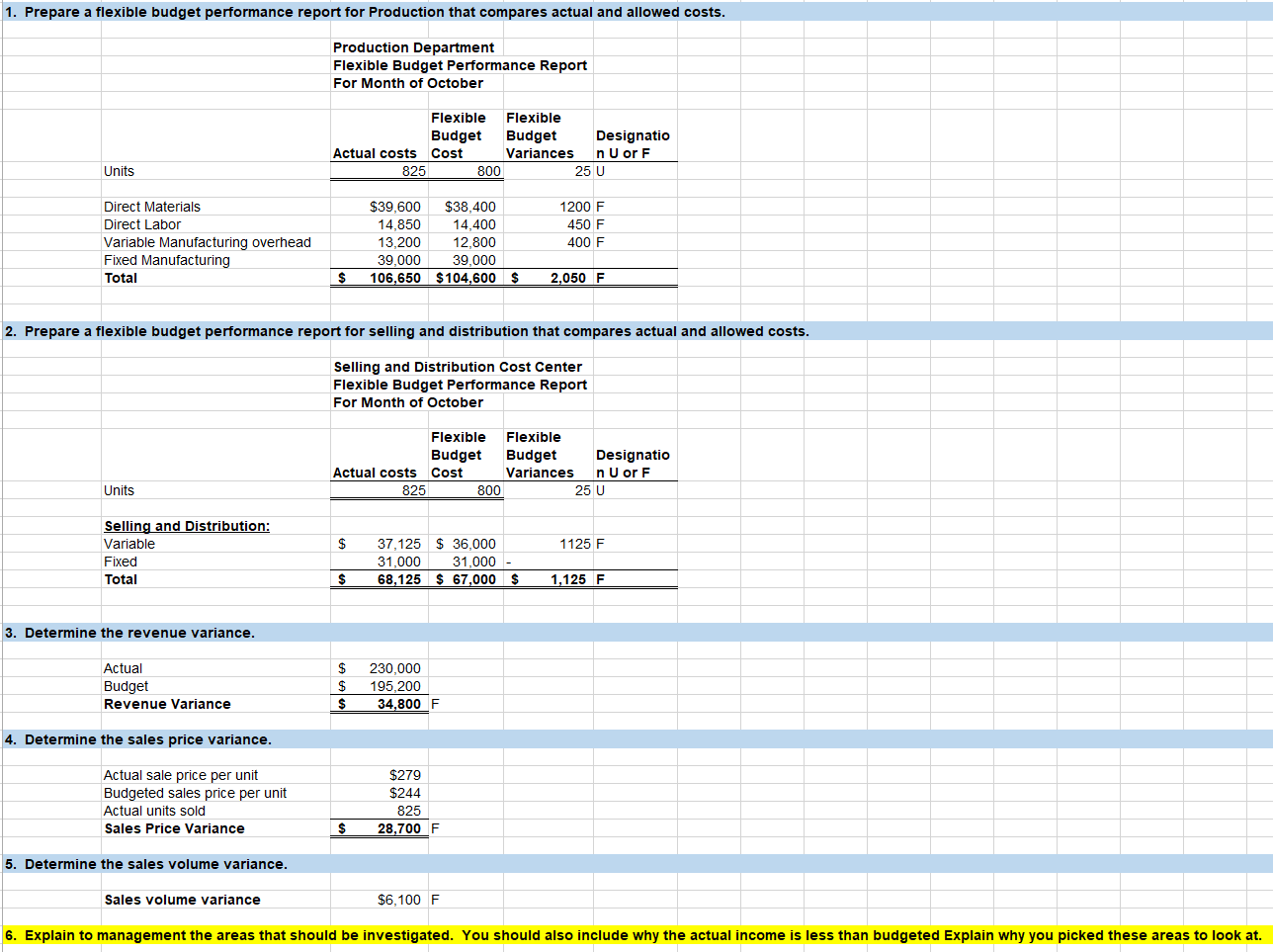Select budgeted sales price per unit $244
Screen dimensions: 1273x952
tap(405, 793)
